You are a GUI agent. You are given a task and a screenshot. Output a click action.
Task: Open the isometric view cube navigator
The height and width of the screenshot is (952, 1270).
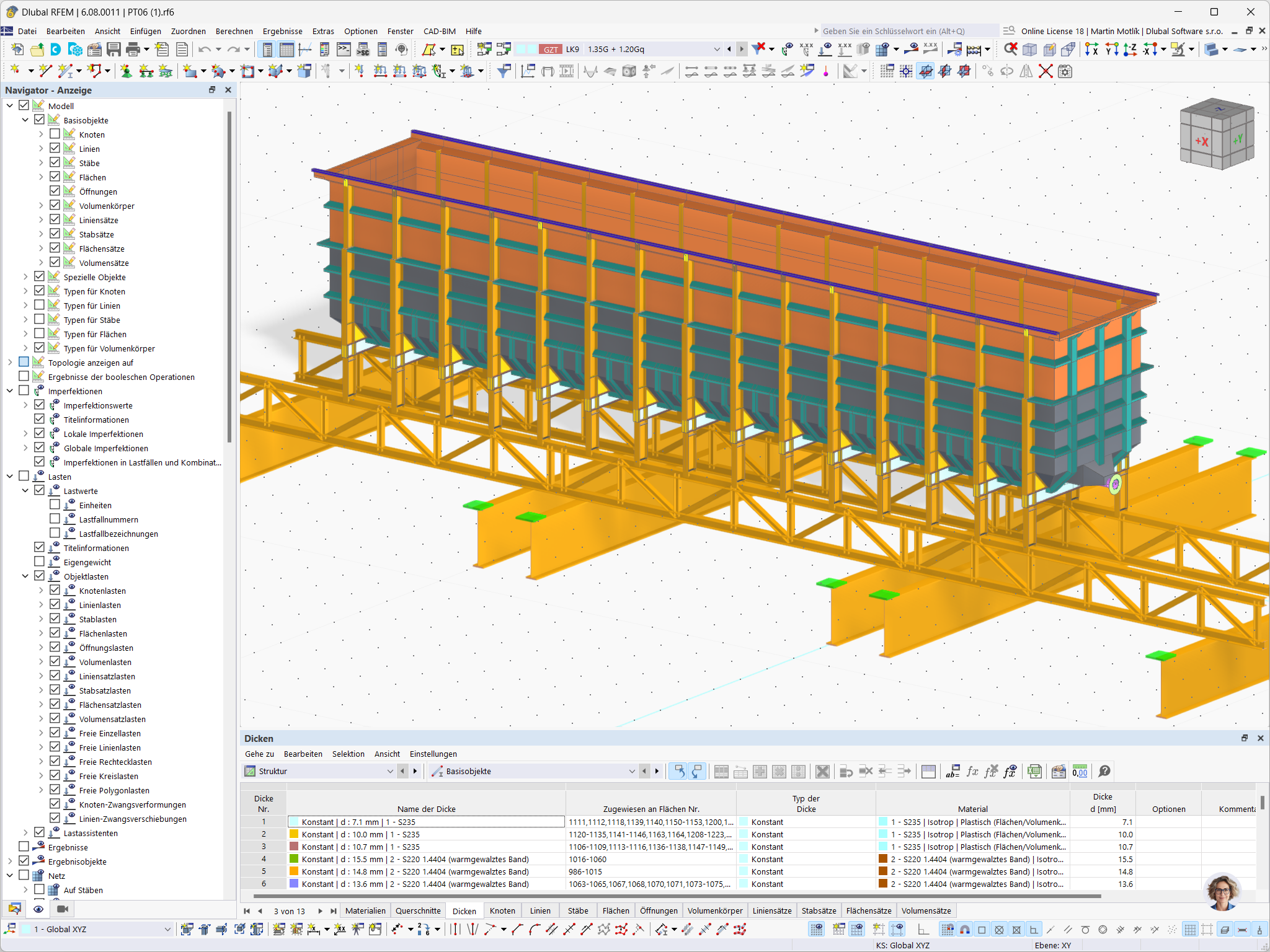point(1217,133)
